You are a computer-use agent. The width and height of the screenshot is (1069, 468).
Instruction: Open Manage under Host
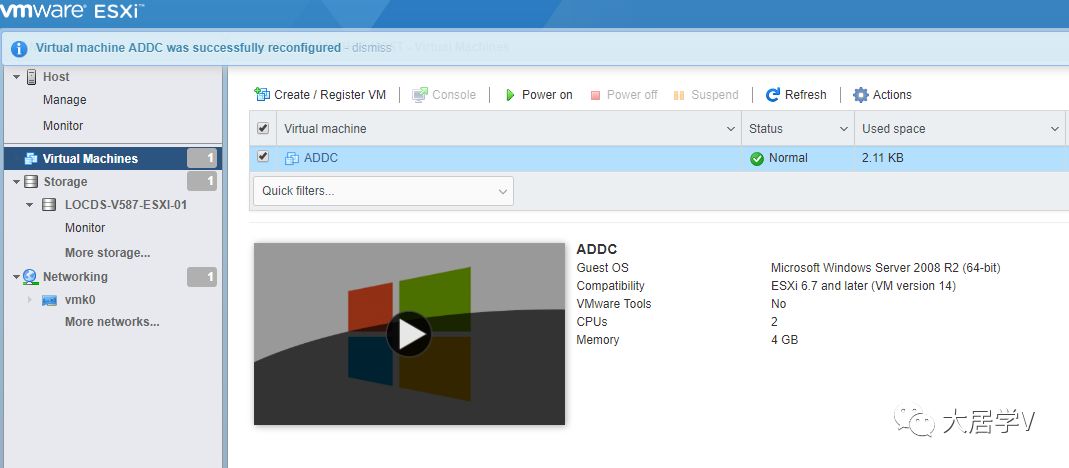(65, 100)
